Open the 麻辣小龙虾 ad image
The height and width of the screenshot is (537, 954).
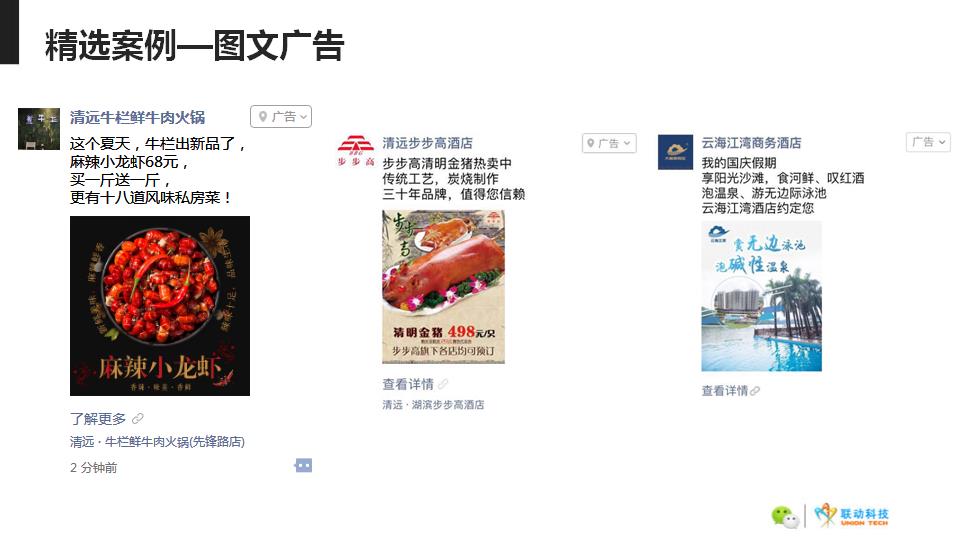click(x=160, y=306)
